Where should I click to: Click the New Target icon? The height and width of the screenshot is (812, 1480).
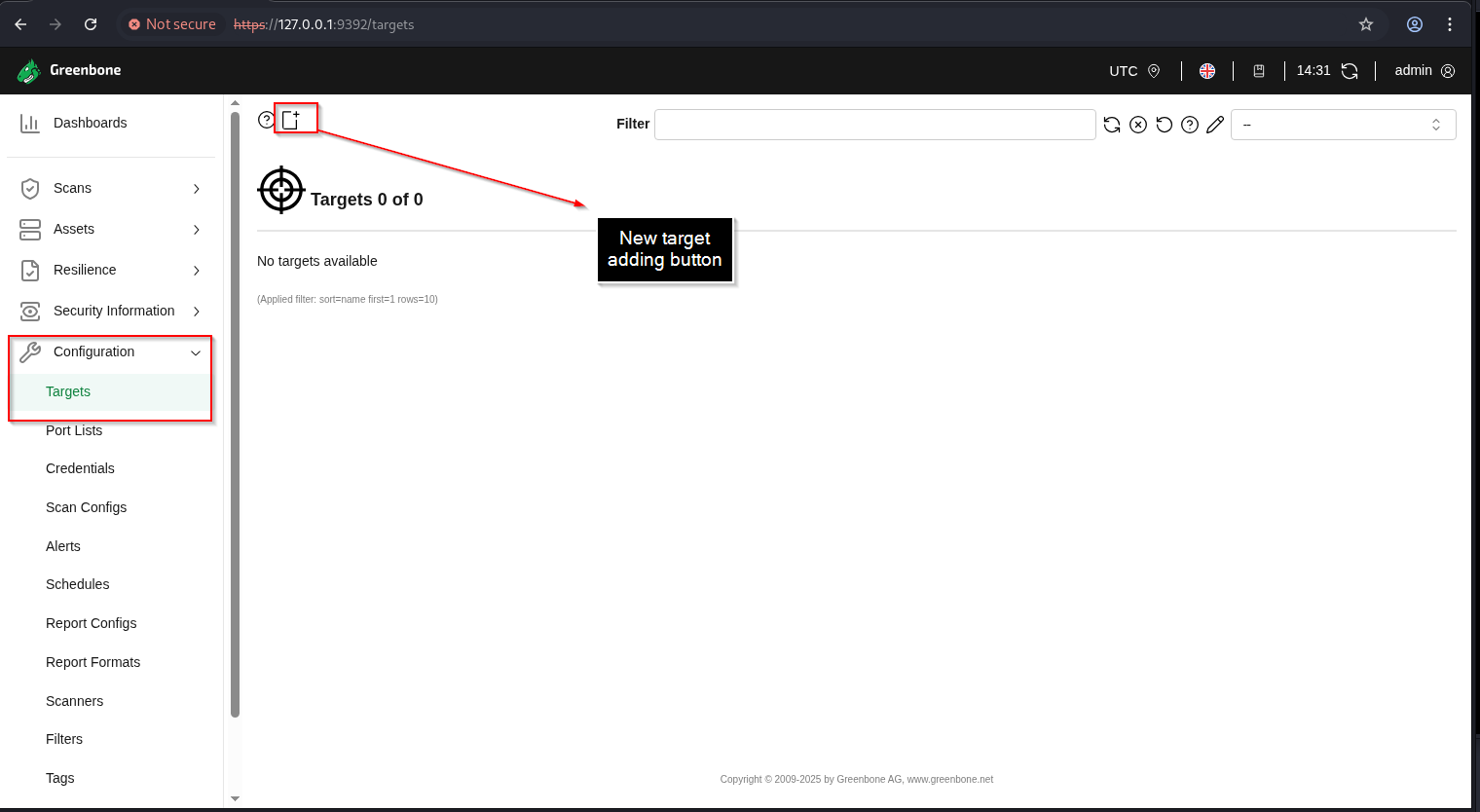point(290,120)
